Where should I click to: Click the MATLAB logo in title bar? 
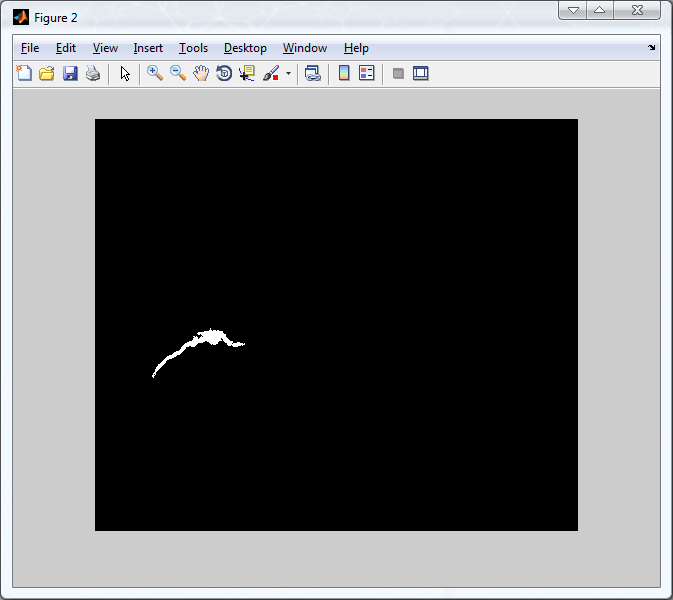click(x=21, y=17)
